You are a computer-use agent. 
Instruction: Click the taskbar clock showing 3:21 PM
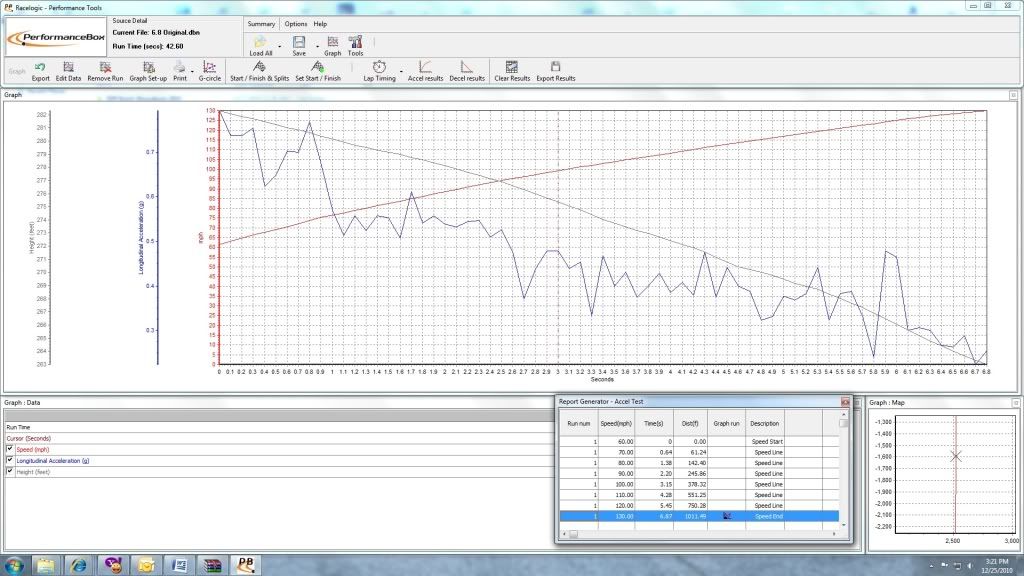point(997,566)
